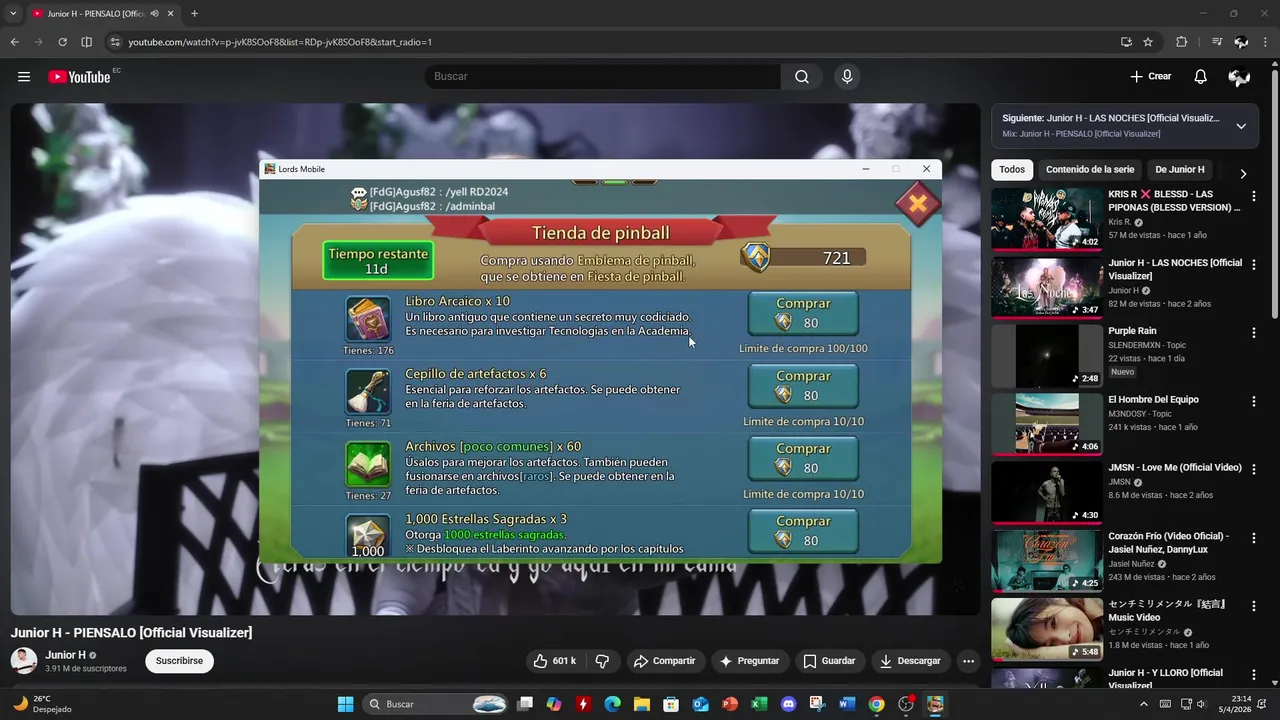Select the De Junior H chip
The image size is (1280, 720).
click(1180, 170)
